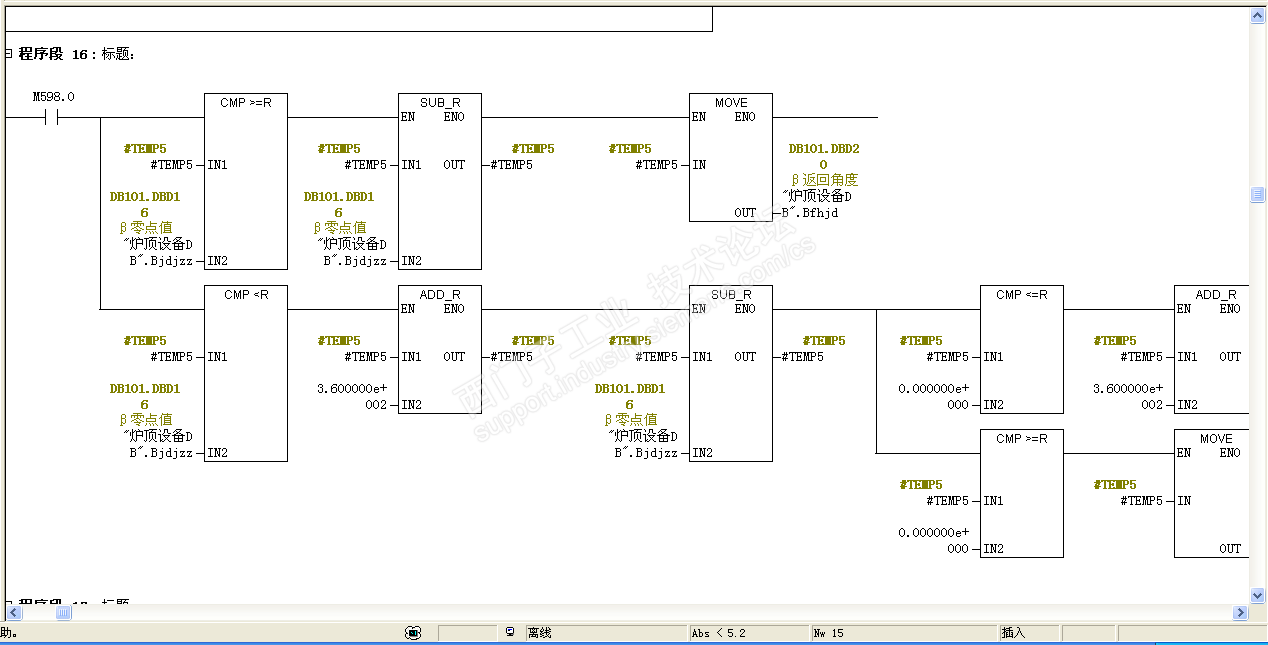Click the vertical scrollbar up arrow

pos(1258,15)
